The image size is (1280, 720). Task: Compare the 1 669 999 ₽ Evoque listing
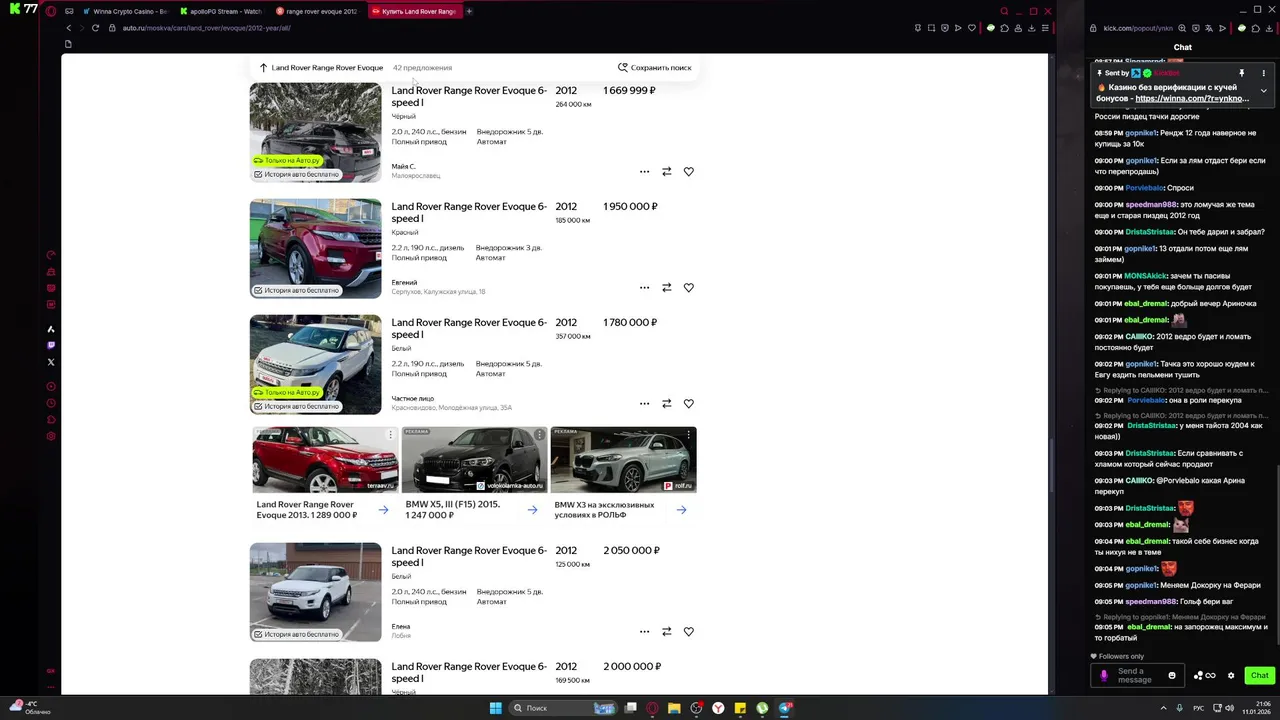coord(667,172)
